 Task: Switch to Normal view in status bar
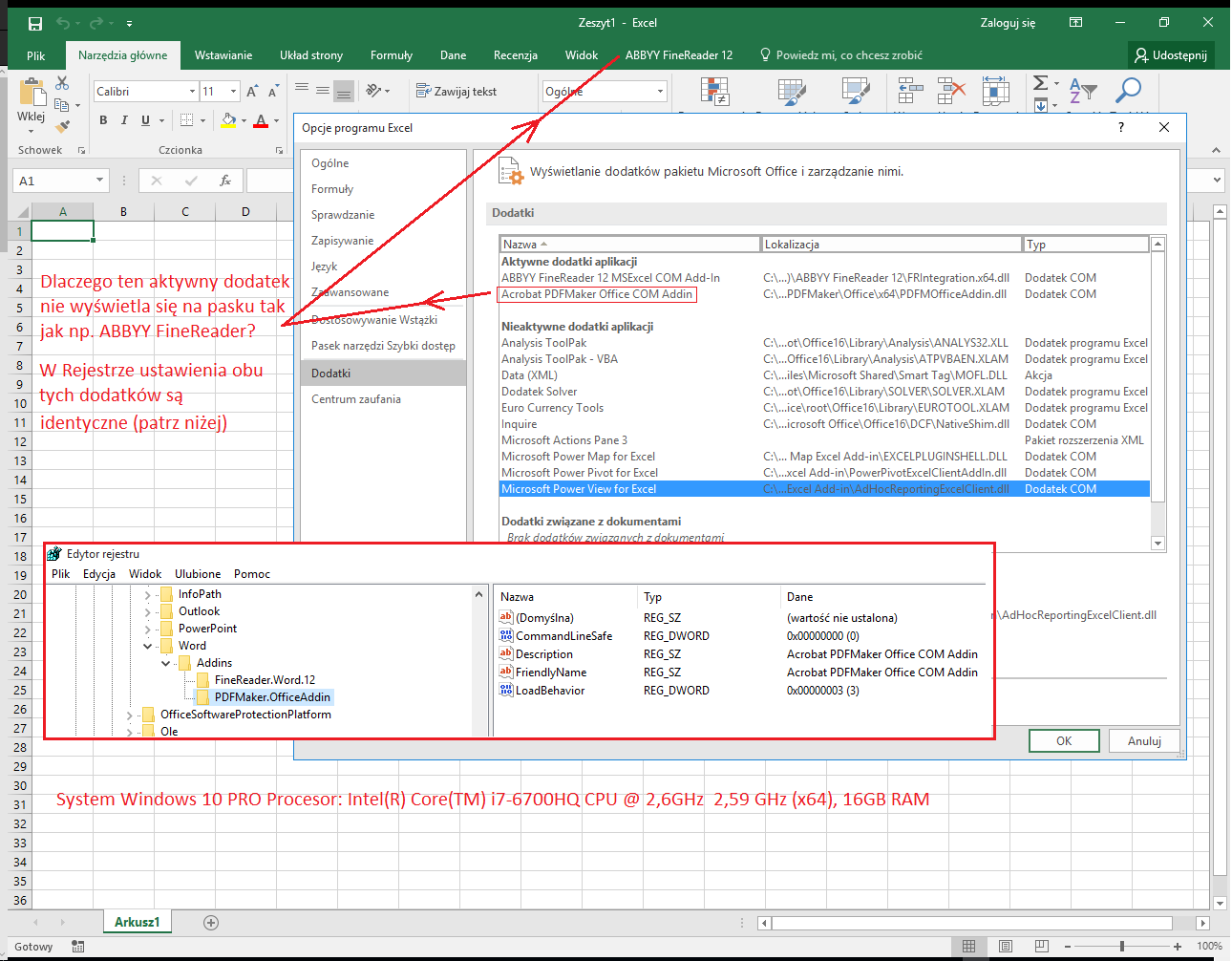[x=968, y=946]
